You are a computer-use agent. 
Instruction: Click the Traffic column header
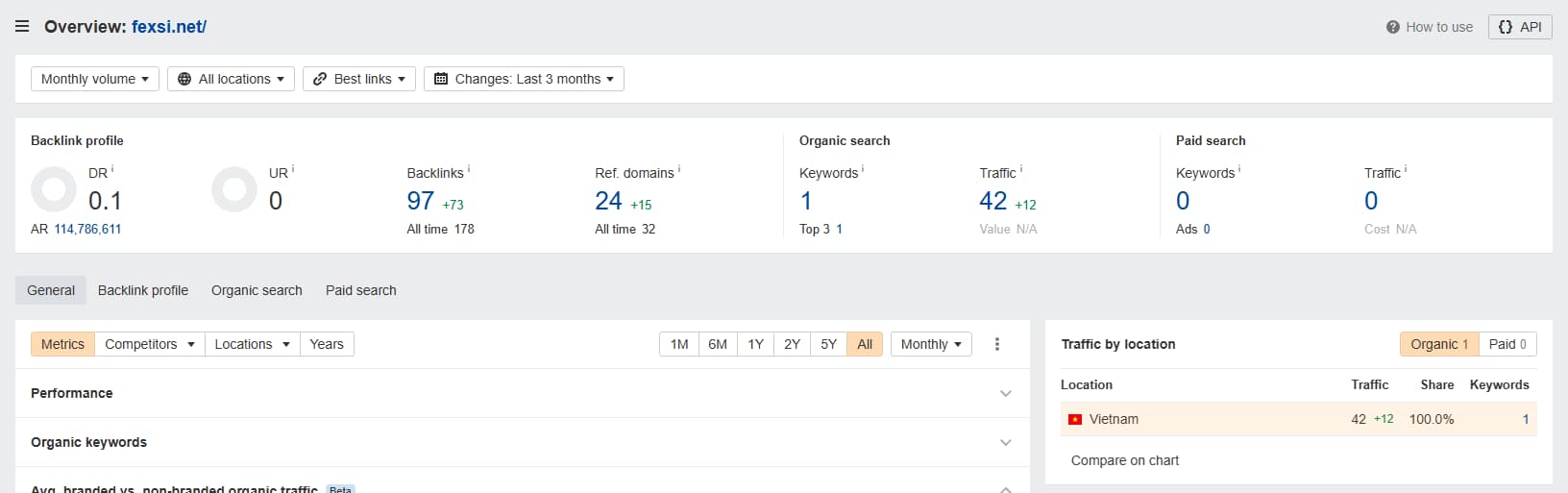tap(1369, 384)
